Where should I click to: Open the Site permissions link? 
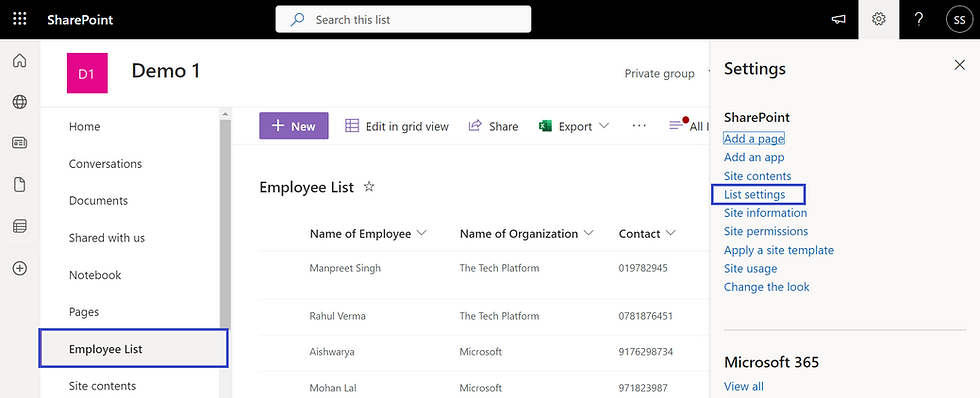click(x=766, y=231)
